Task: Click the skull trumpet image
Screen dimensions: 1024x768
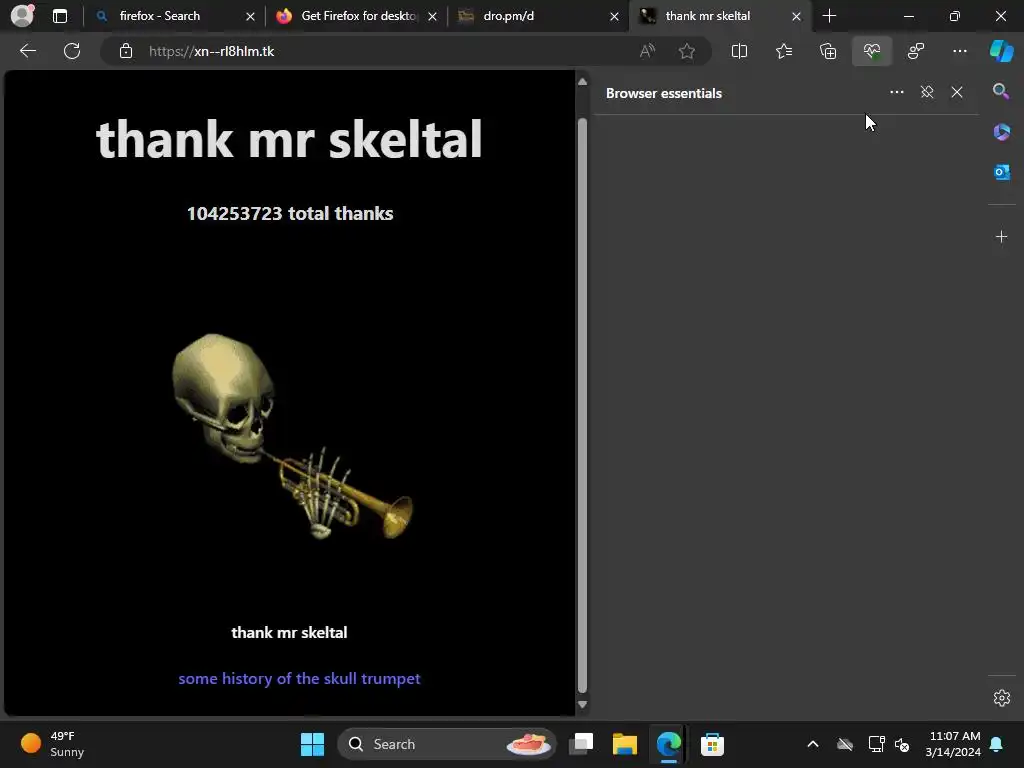Action: 292,436
